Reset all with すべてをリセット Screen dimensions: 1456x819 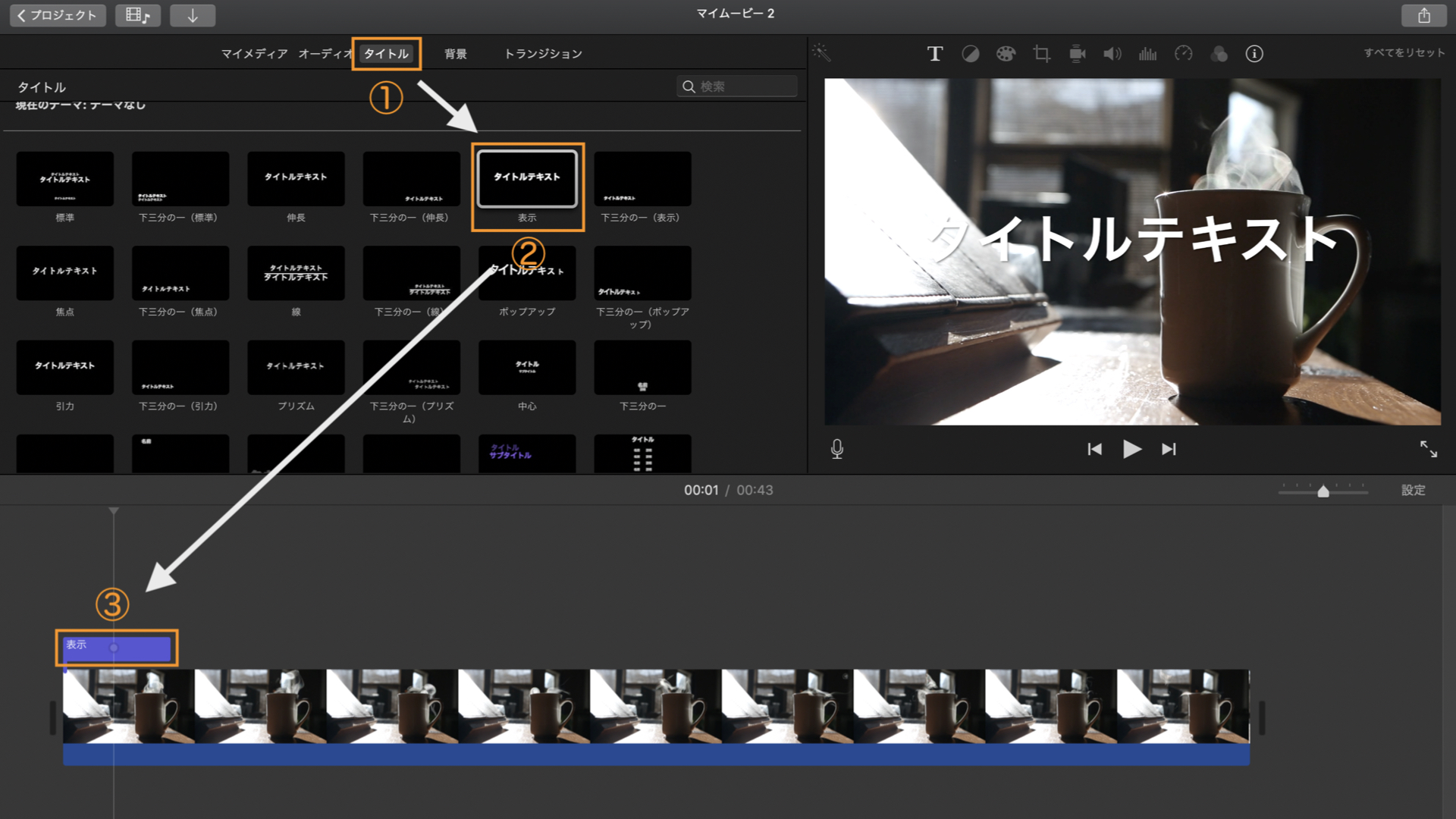[x=1404, y=52]
